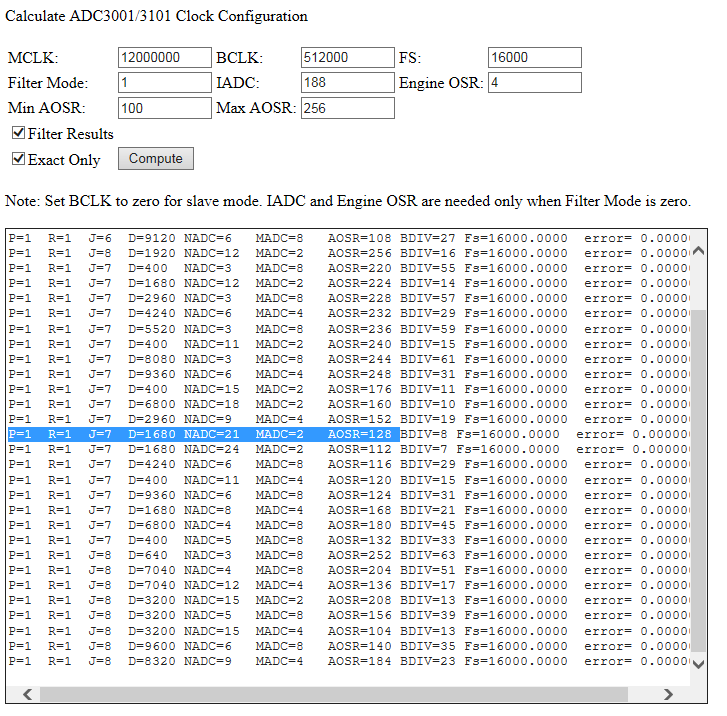This screenshot has height=716, width=727.
Task: Select the result row with AOSR=116
Action: tap(349, 464)
